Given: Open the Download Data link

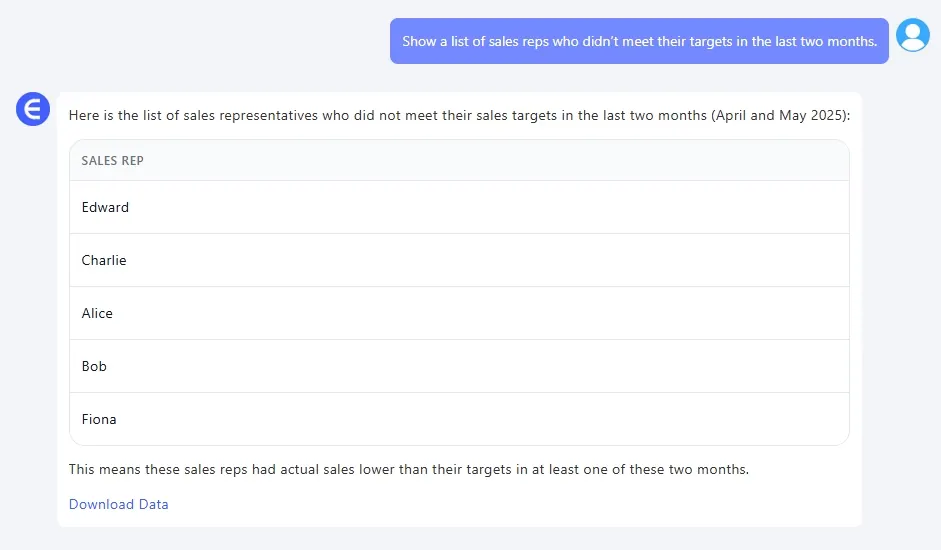Looking at the screenshot, I should click(x=118, y=504).
